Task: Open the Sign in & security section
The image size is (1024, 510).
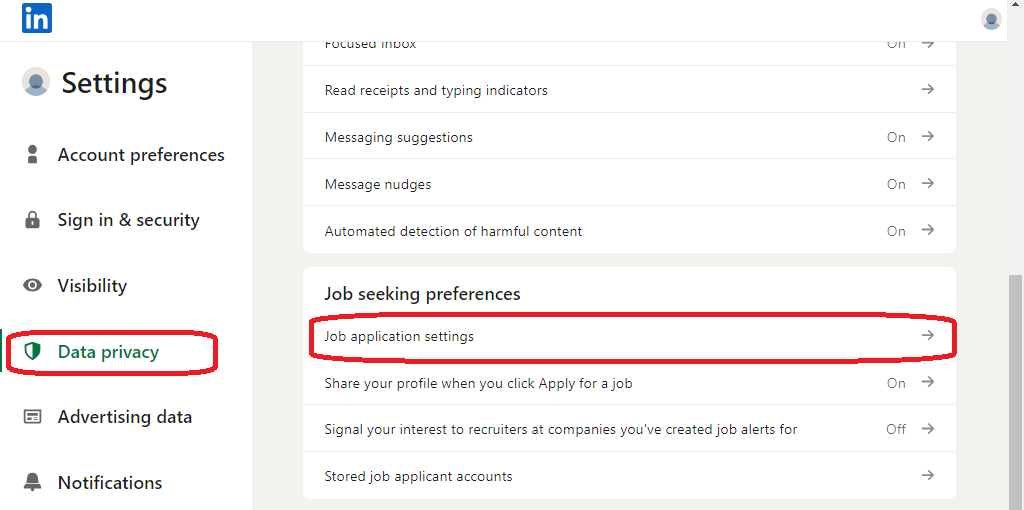Action: 129,220
